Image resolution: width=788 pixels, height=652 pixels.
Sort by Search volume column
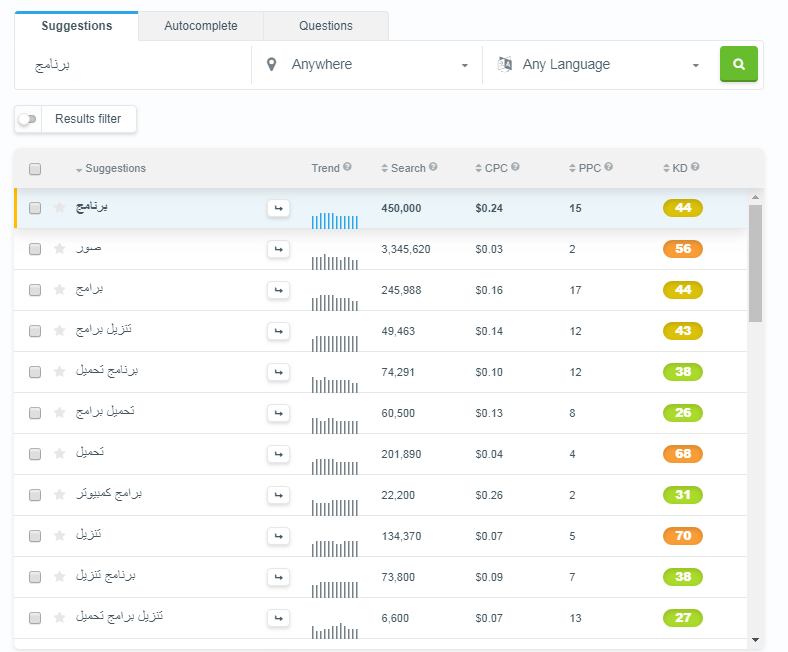(404, 168)
